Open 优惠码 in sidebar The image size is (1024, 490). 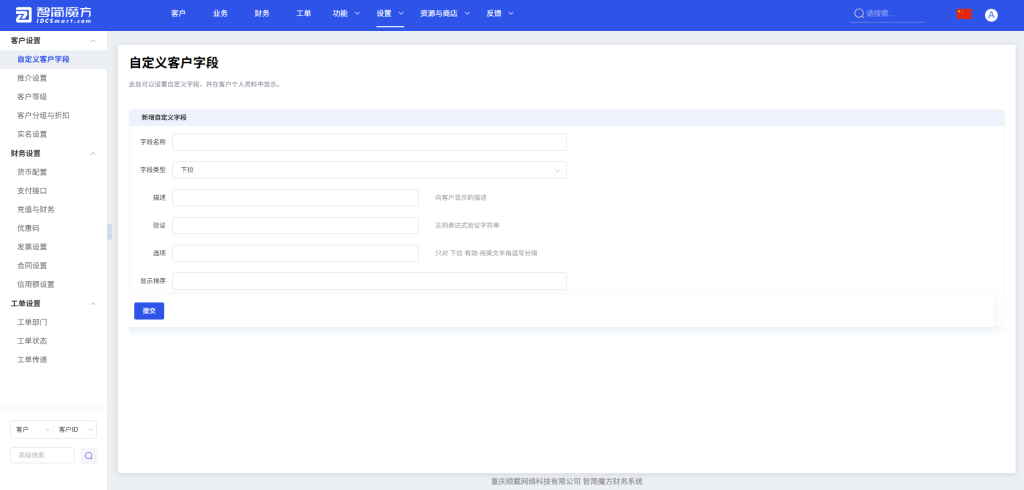[28, 229]
